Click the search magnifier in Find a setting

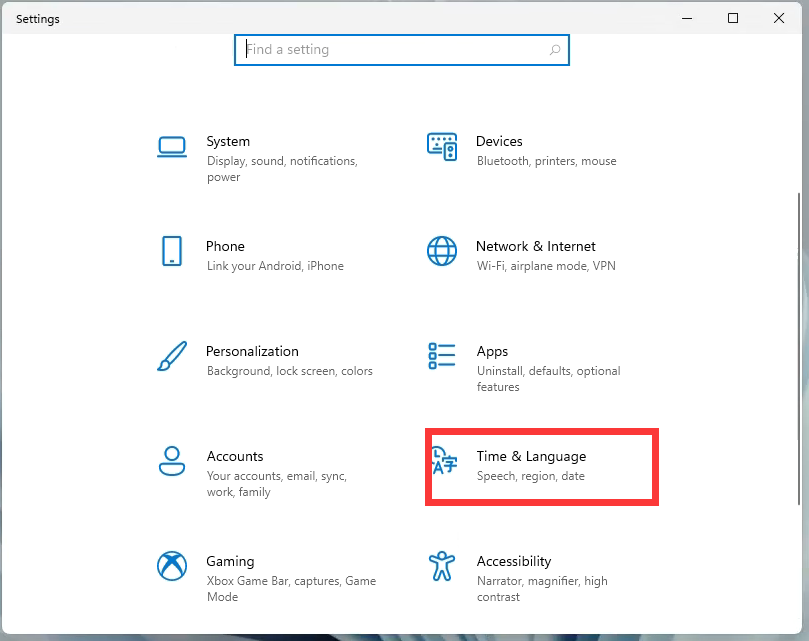point(555,49)
